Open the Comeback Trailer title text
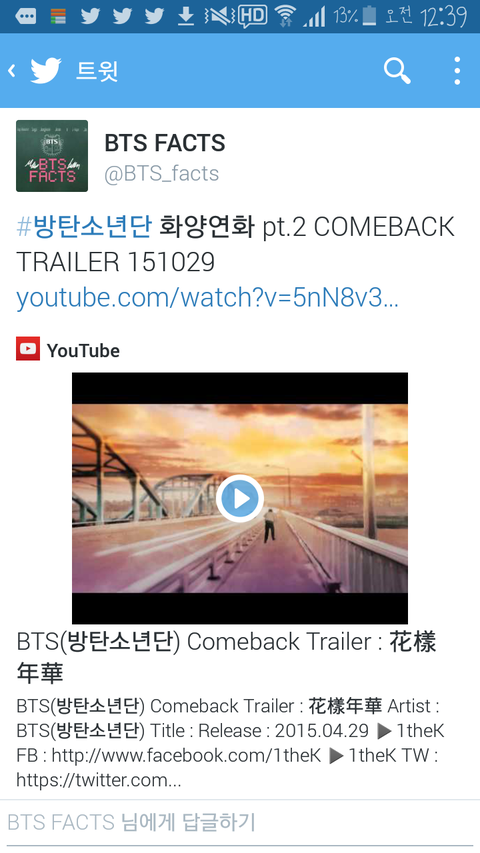Screen dimensions: 480x853 tap(226, 657)
